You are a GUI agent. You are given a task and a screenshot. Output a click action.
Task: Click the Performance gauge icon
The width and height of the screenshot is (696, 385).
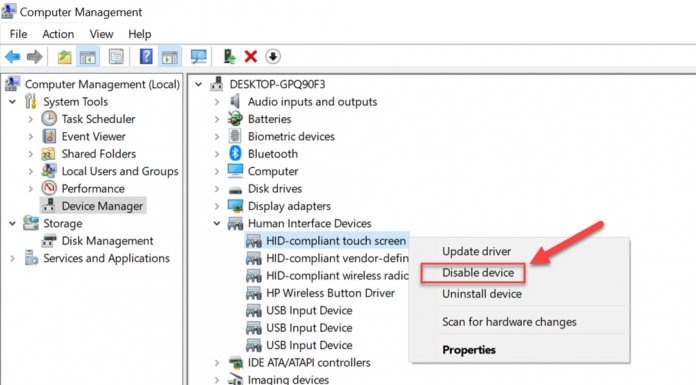49,188
